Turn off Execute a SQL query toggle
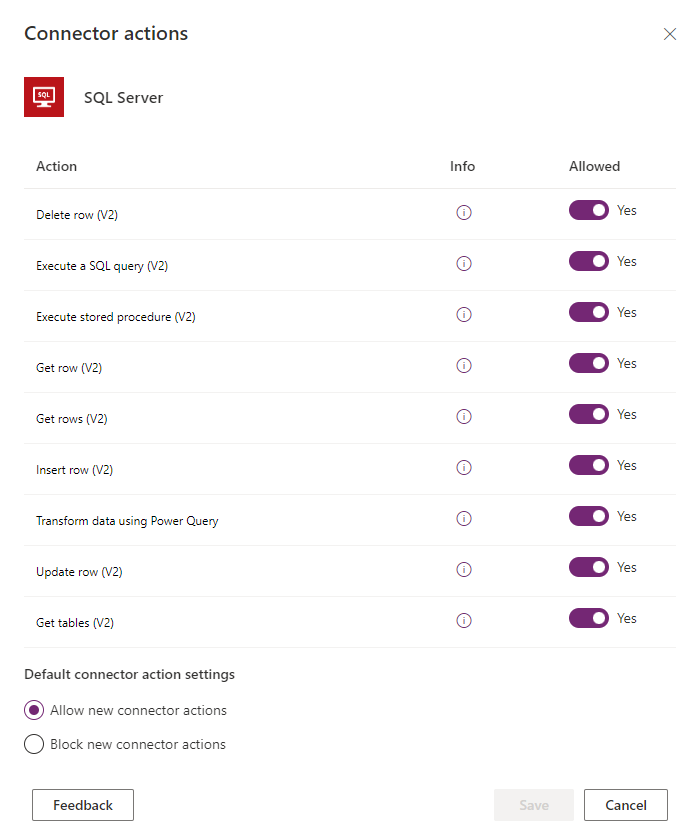The height and width of the screenshot is (831, 698). pos(589,262)
